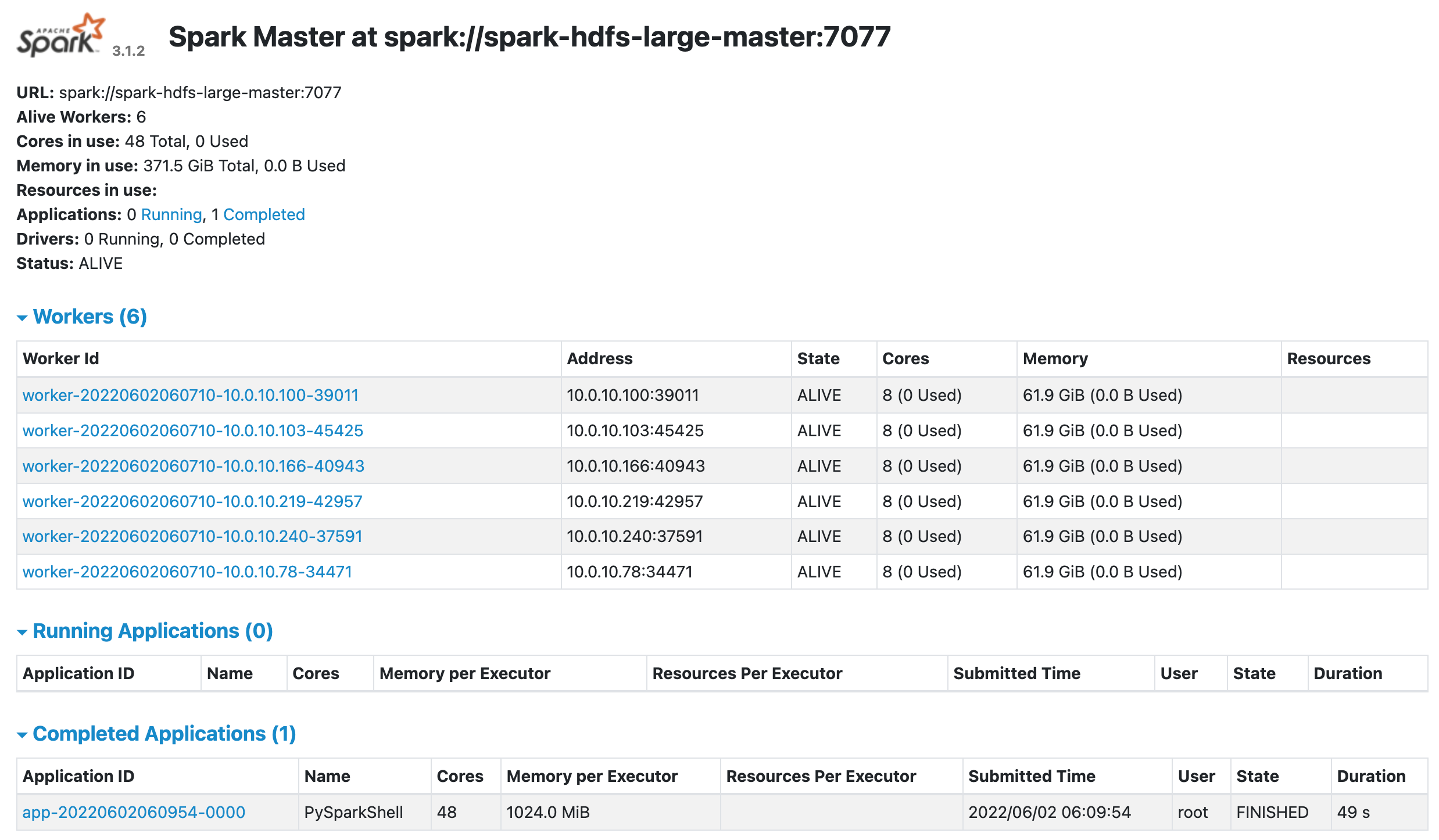Open worker 10.0.10.78-34471 link
This screenshot has width=1439, height=840.
187,572
